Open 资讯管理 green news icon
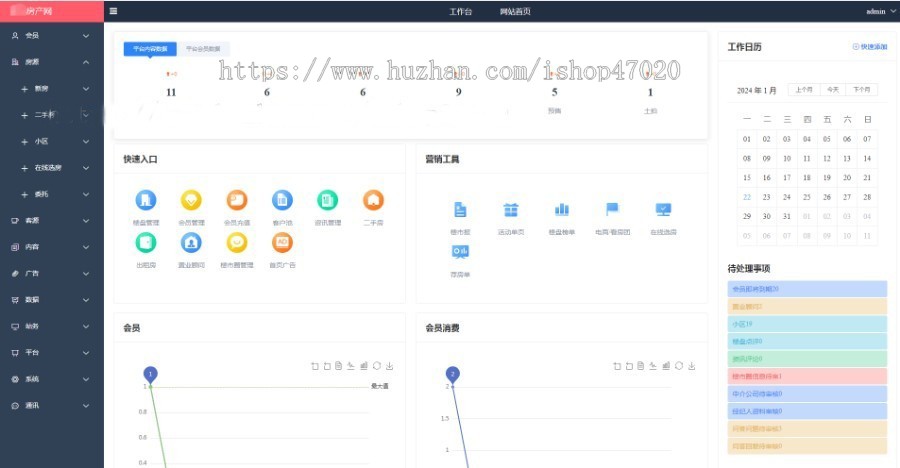The height and width of the screenshot is (468, 900). [328, 200]
